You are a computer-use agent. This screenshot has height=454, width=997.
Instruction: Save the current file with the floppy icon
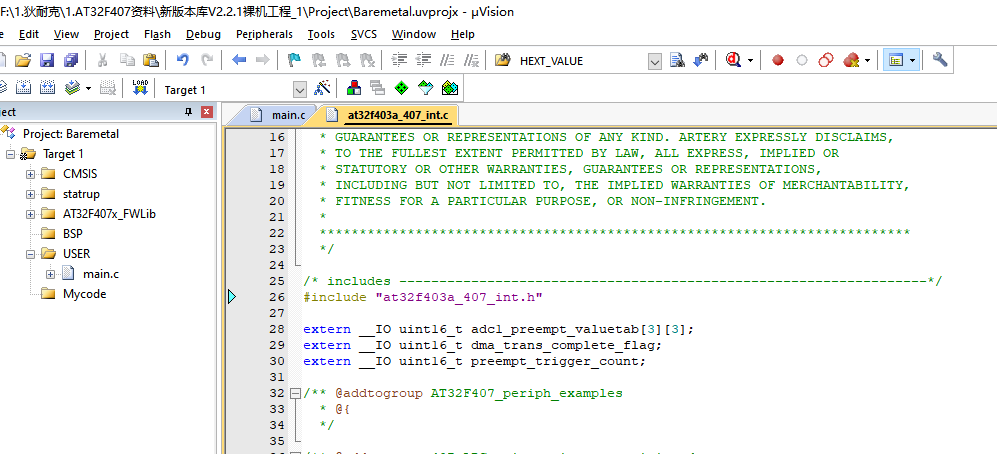pyautogui.click(x=47, y=60)
